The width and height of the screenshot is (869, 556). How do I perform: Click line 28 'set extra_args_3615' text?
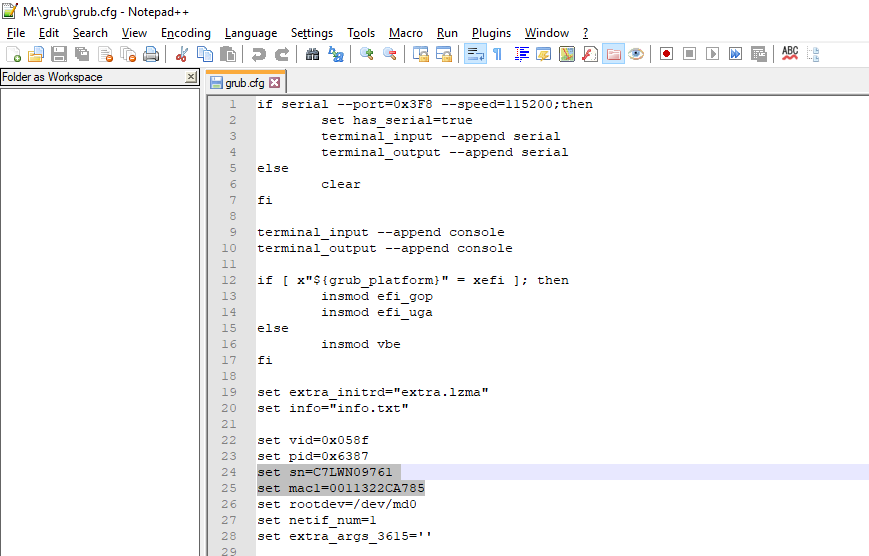coord(344,537)
